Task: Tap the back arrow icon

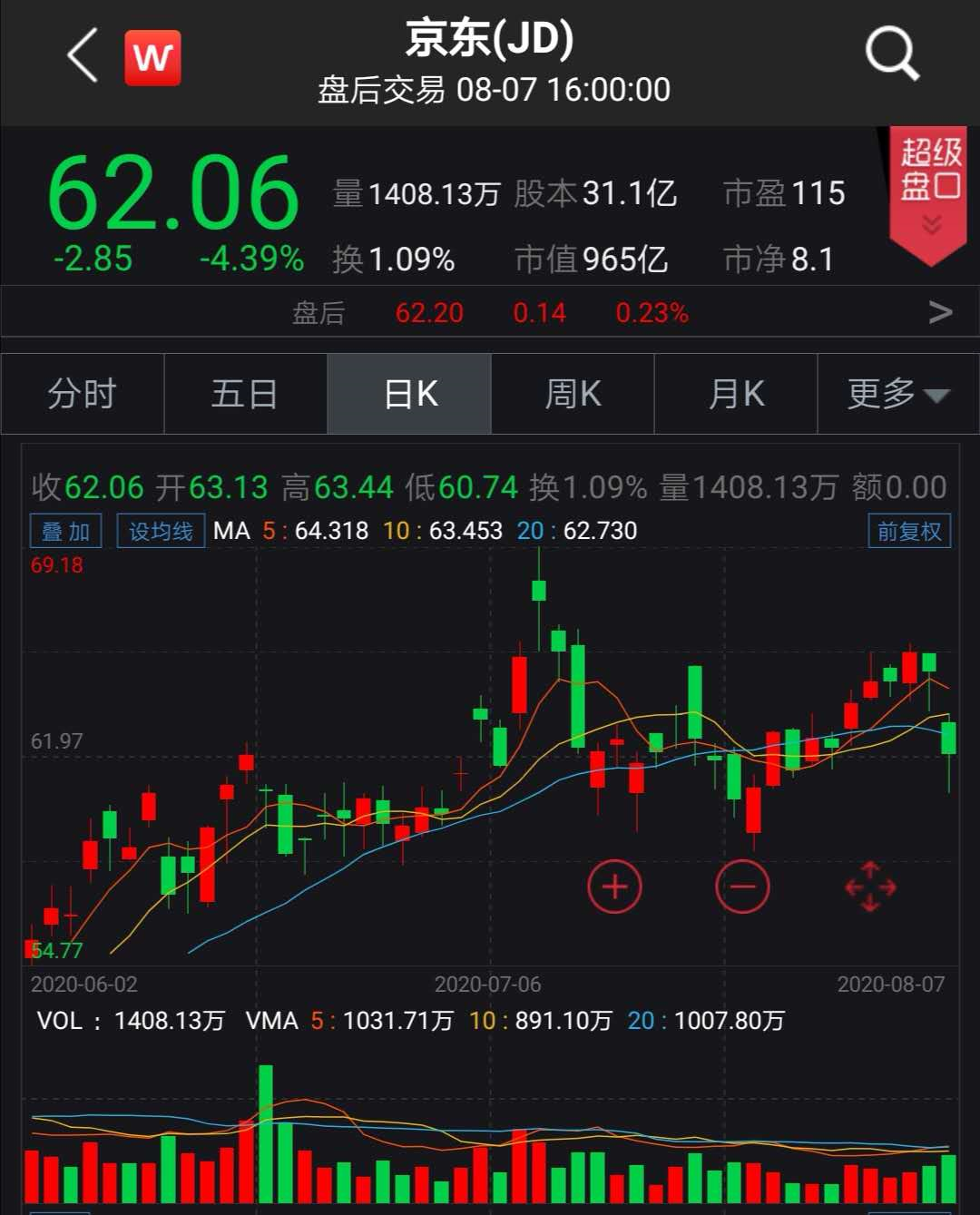Action: tap(83, 56)
